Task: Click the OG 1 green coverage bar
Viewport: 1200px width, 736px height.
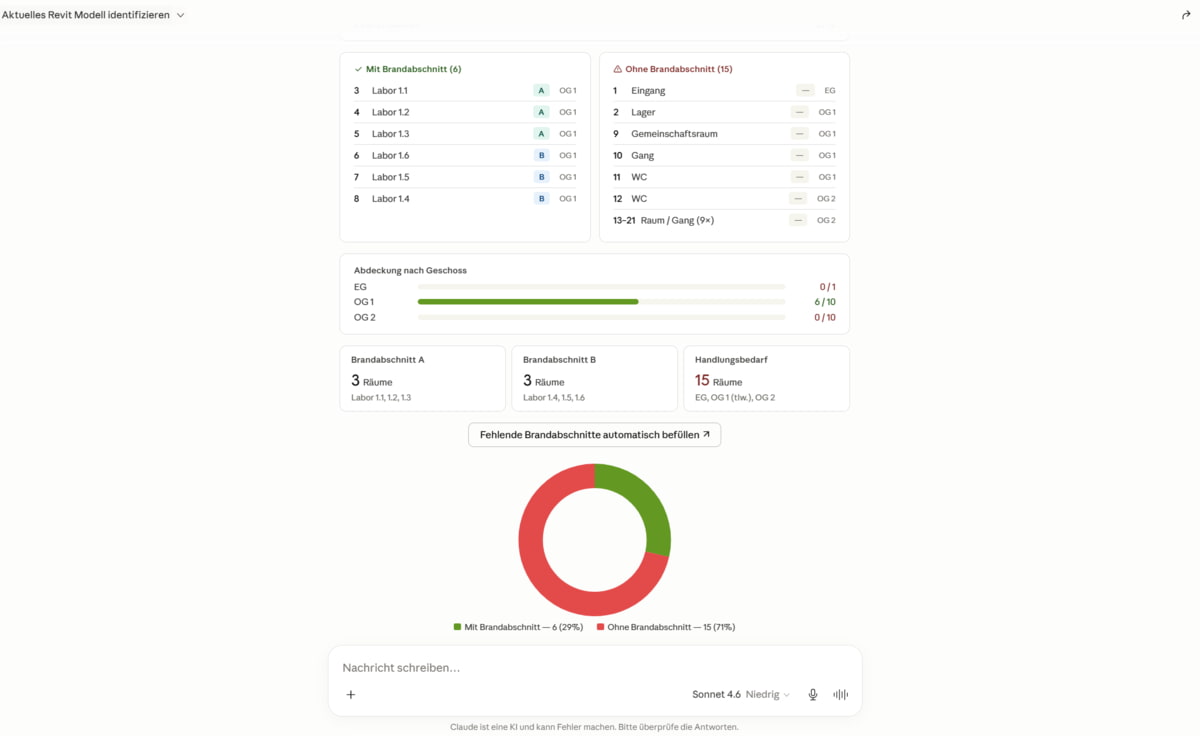Action: 528,301
